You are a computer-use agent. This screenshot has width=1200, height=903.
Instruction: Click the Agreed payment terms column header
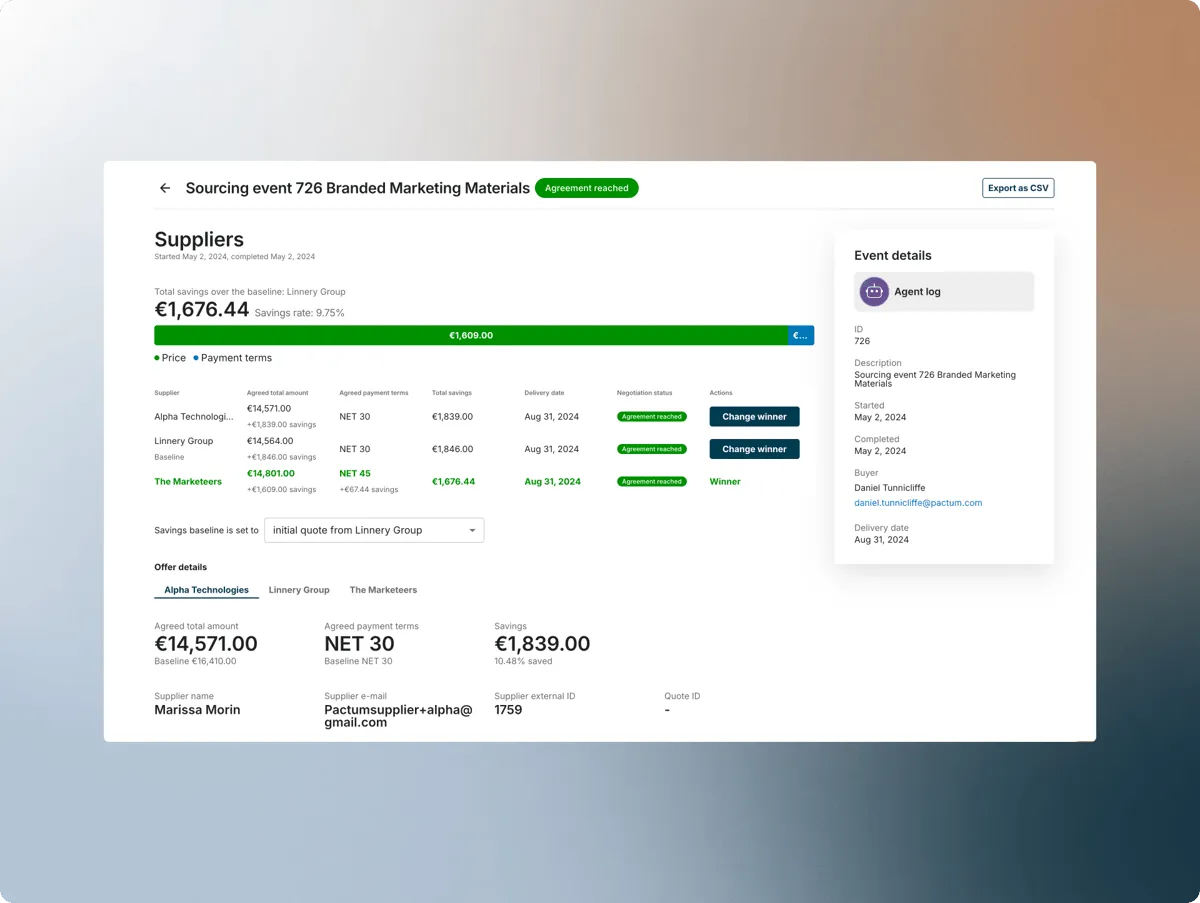click(374, 393)
